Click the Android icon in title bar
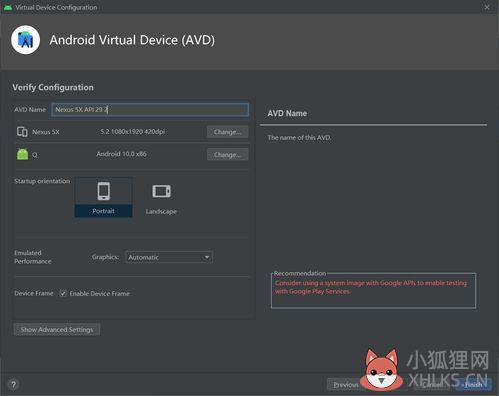499x396 pixels. click(x=8, y=7)
